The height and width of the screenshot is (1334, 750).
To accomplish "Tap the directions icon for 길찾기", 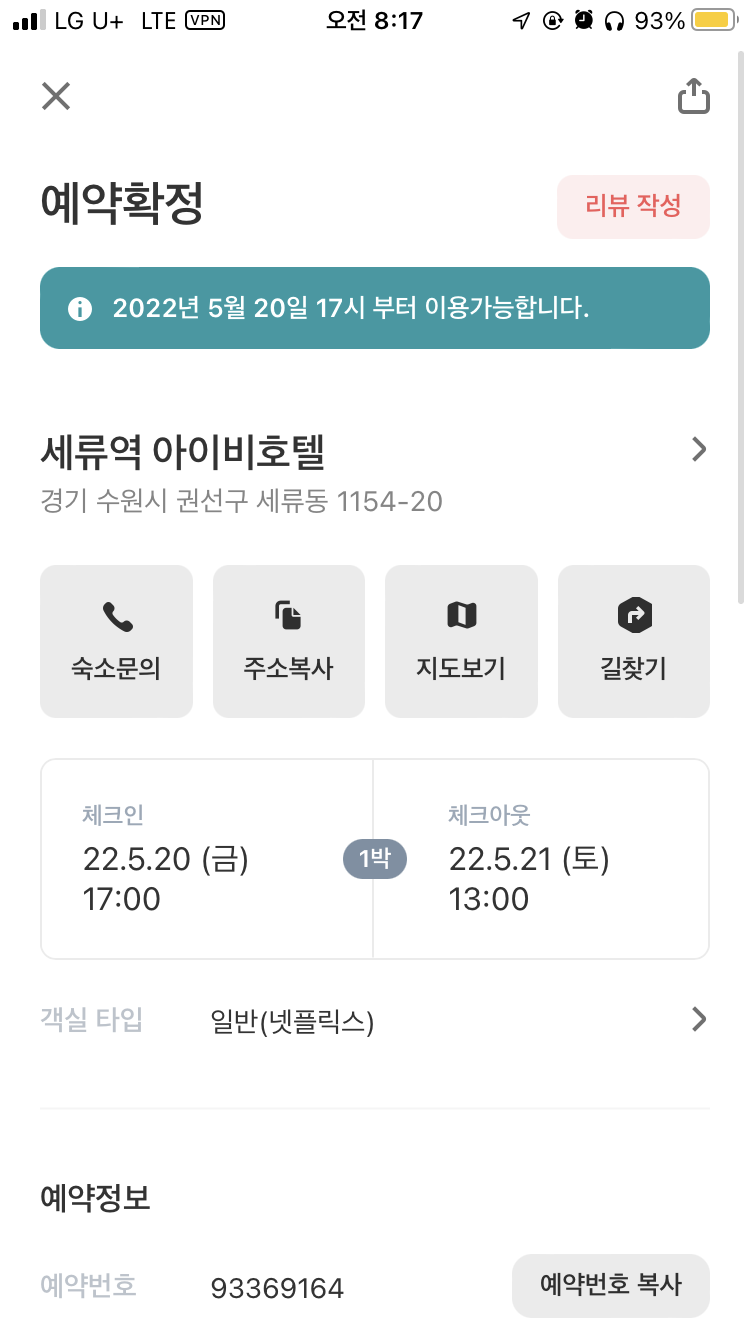I will [x=634, y=616].
